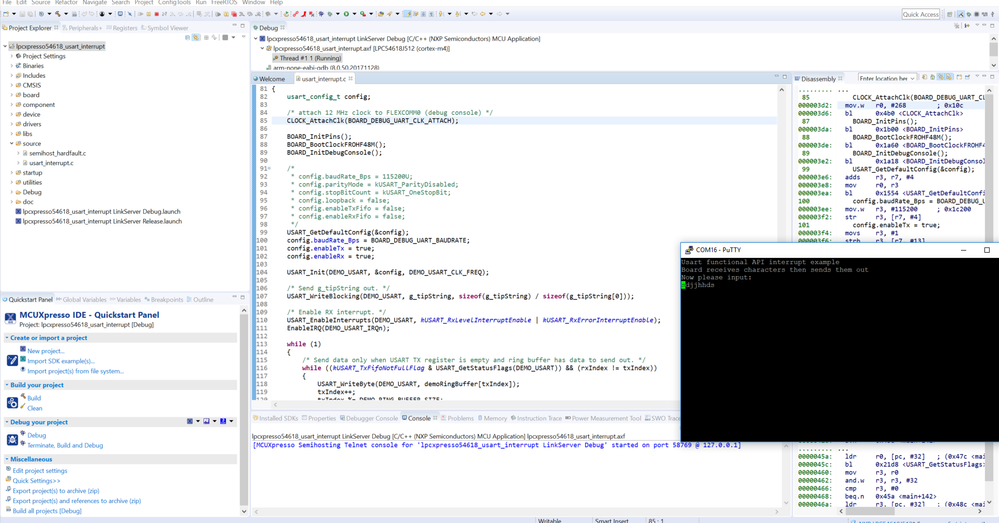Click Edit project settings link
Image resolution: width=999 pixels, height=523 pixels.
pos(40,471)
